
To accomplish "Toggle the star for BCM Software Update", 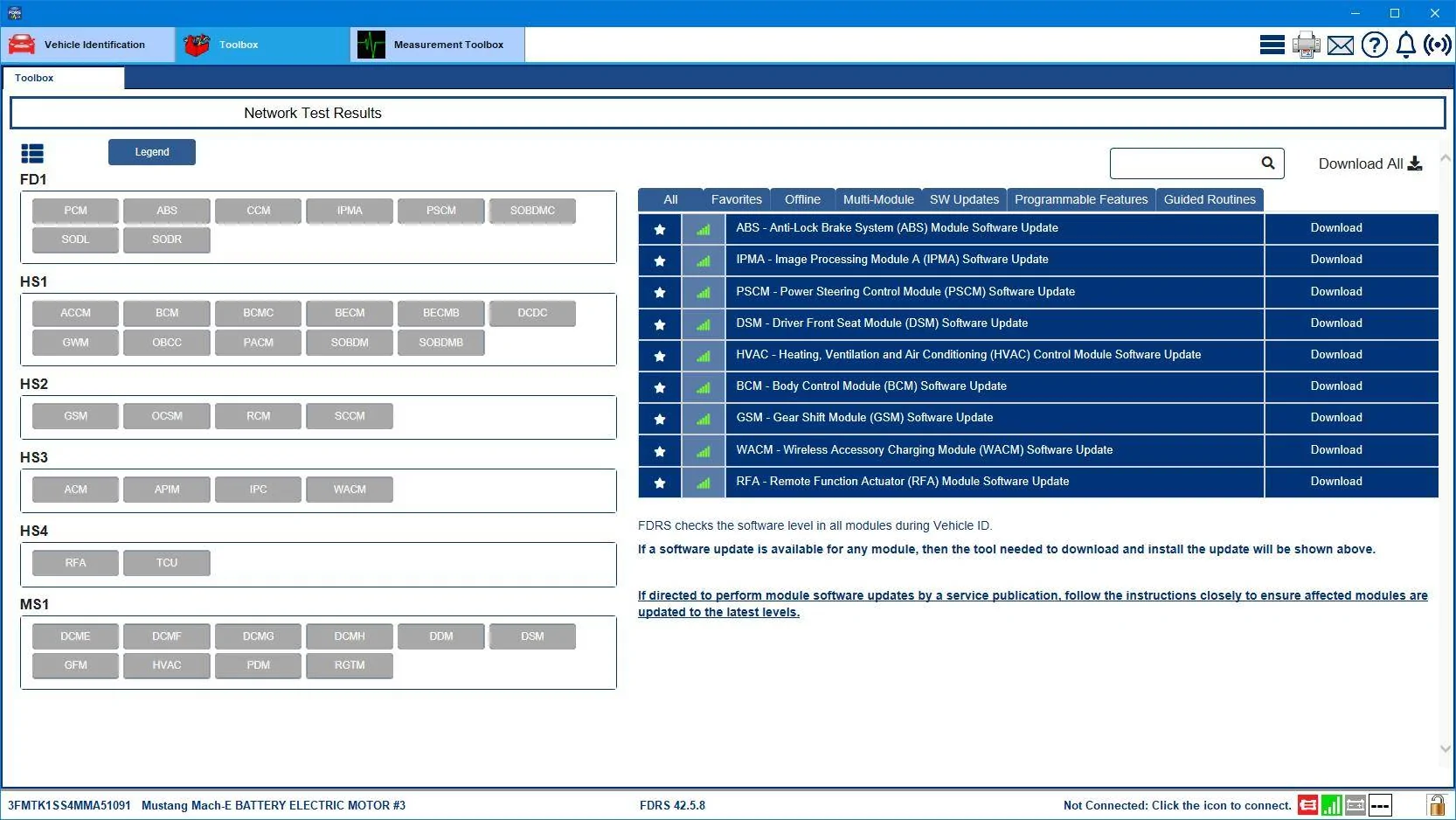I will (660, 387).
